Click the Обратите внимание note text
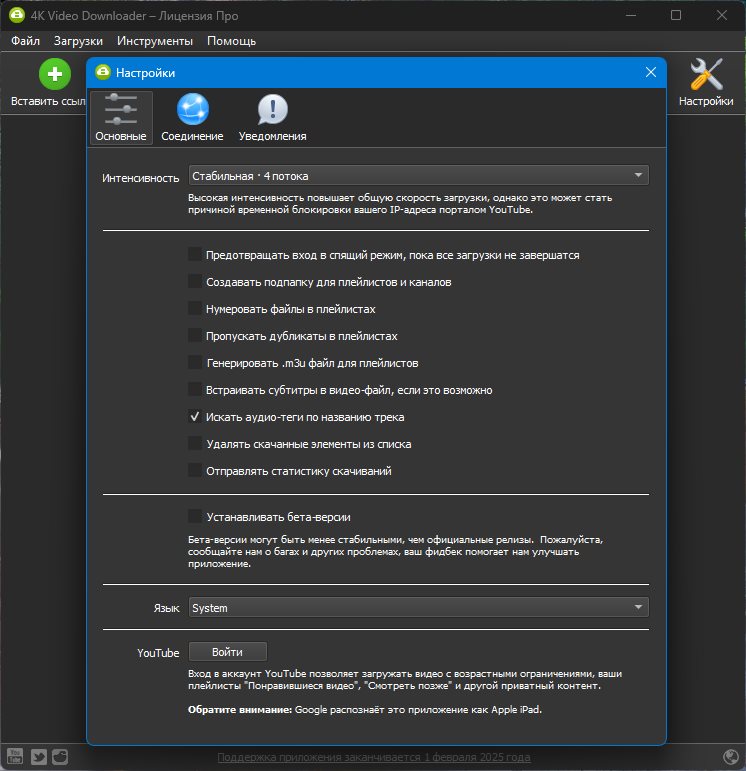 coord(364,710)
